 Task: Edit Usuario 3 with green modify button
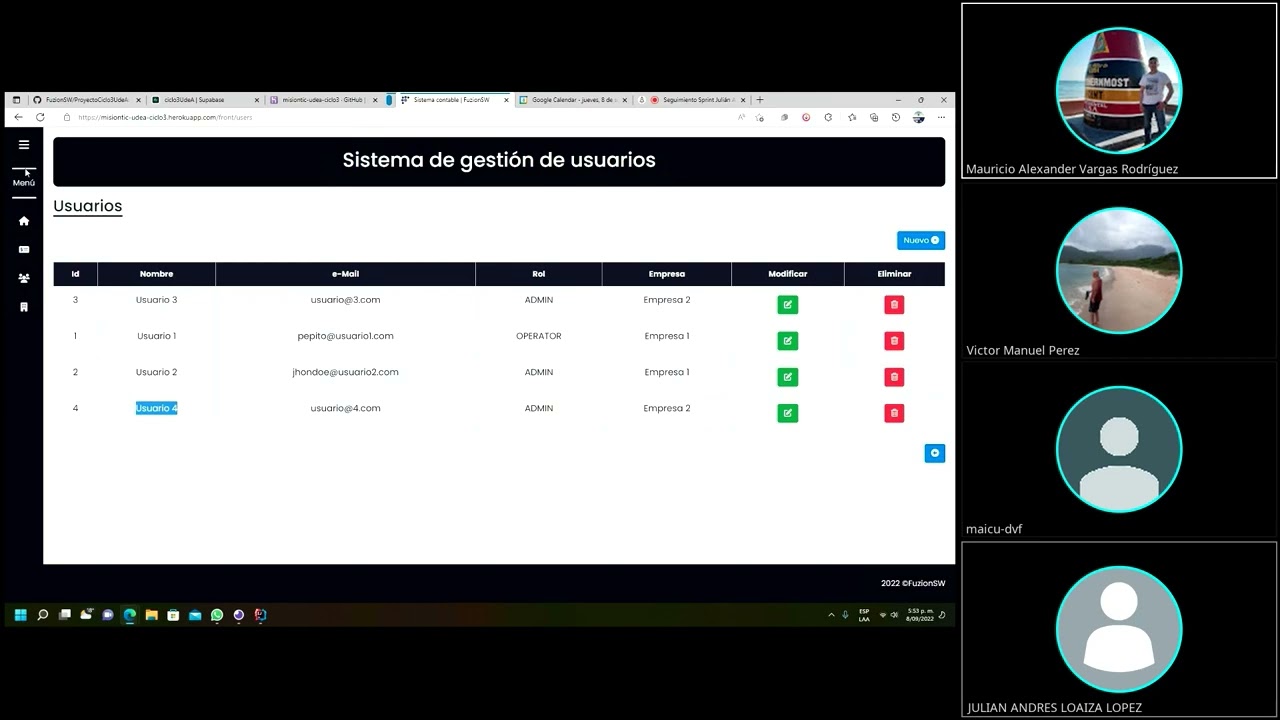point(788,304)
